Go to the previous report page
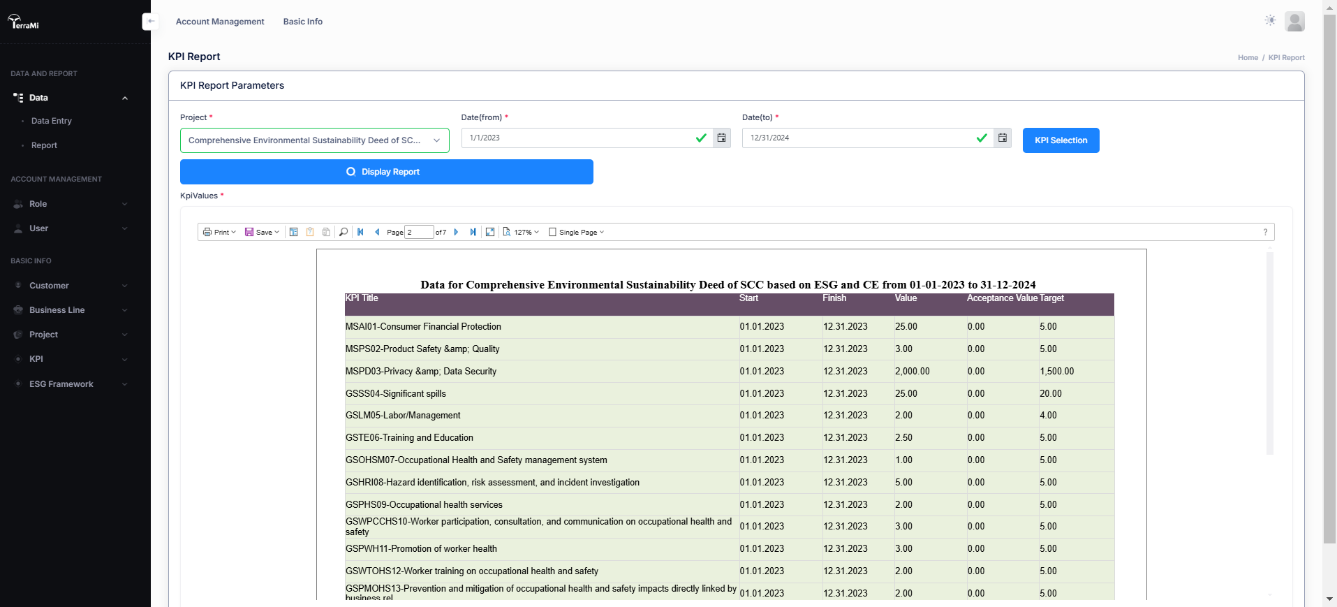 pyautogui.click(x=377, y=232)
